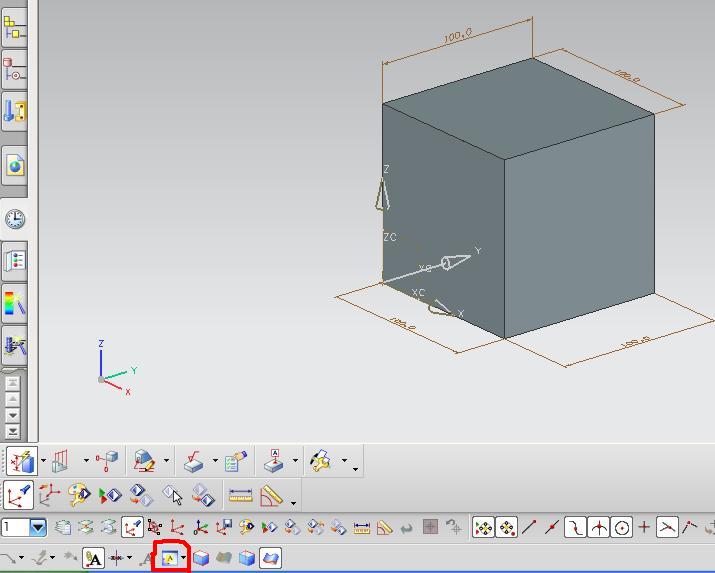Click the surface finish check-mark block icon
715x573 pixels.
(195, 461)
